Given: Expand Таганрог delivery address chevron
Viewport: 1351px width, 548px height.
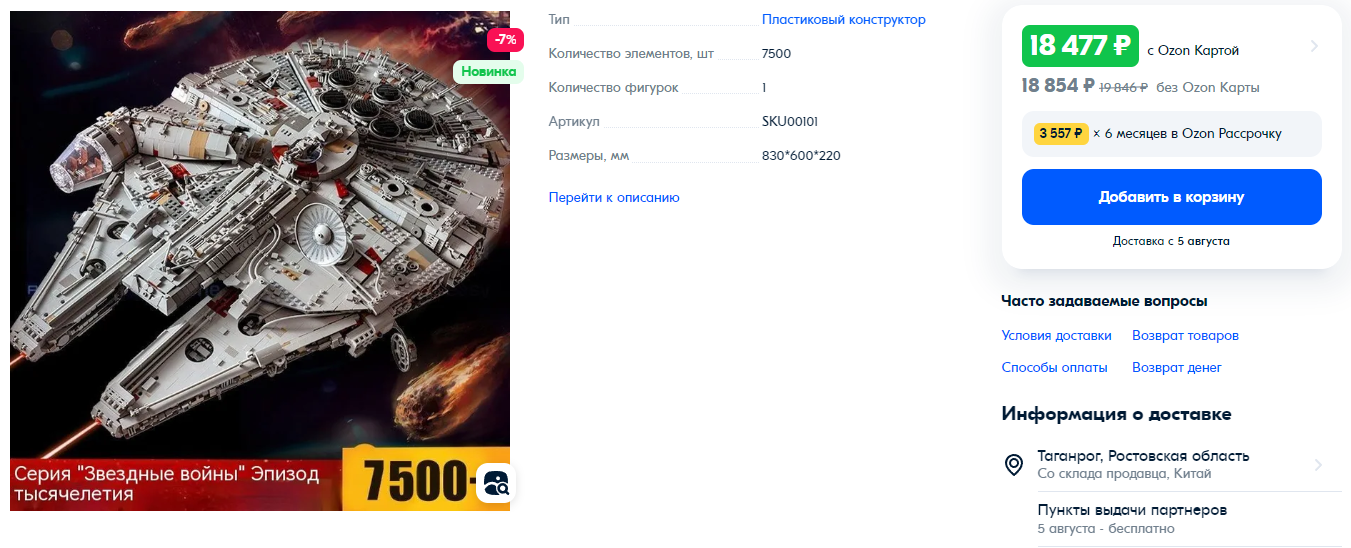Looking at the screenshot, I should [1318, 465].
